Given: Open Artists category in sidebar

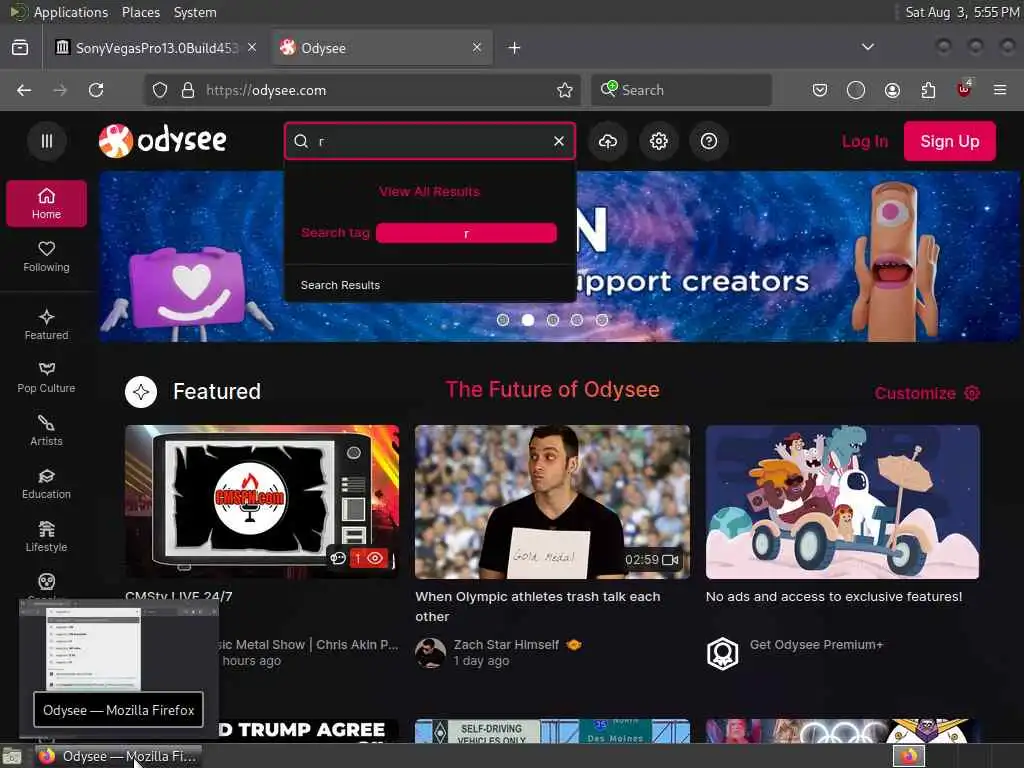Looking at the screenshot, I should point(46,430).
